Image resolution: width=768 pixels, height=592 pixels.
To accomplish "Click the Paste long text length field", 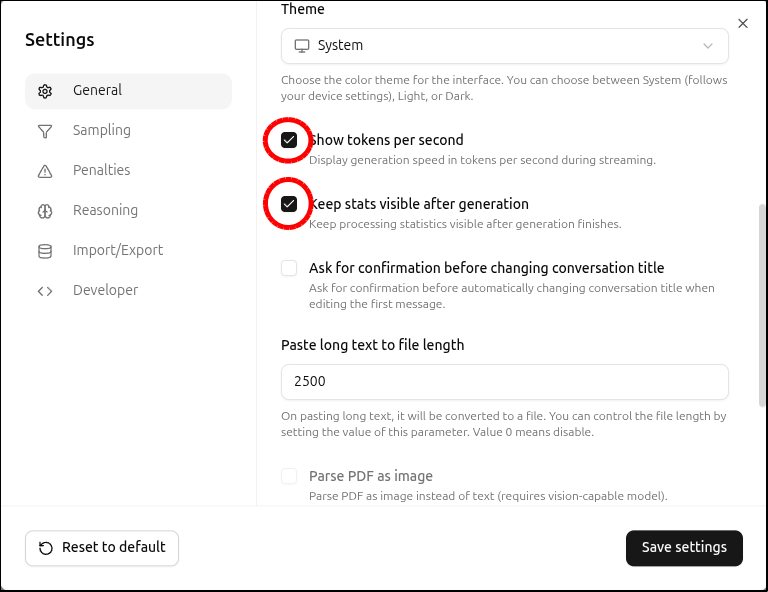I will (x=504, y=382).
